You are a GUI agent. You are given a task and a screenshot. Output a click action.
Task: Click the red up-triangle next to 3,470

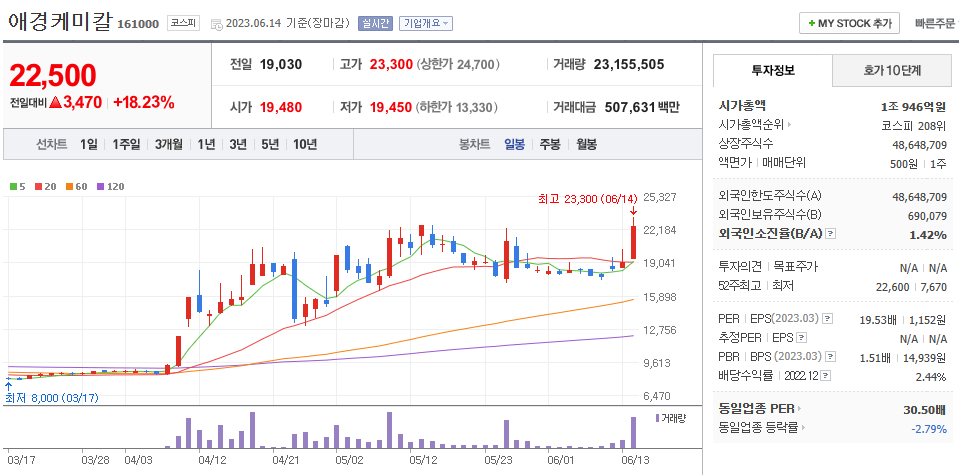tap(56, 103)
